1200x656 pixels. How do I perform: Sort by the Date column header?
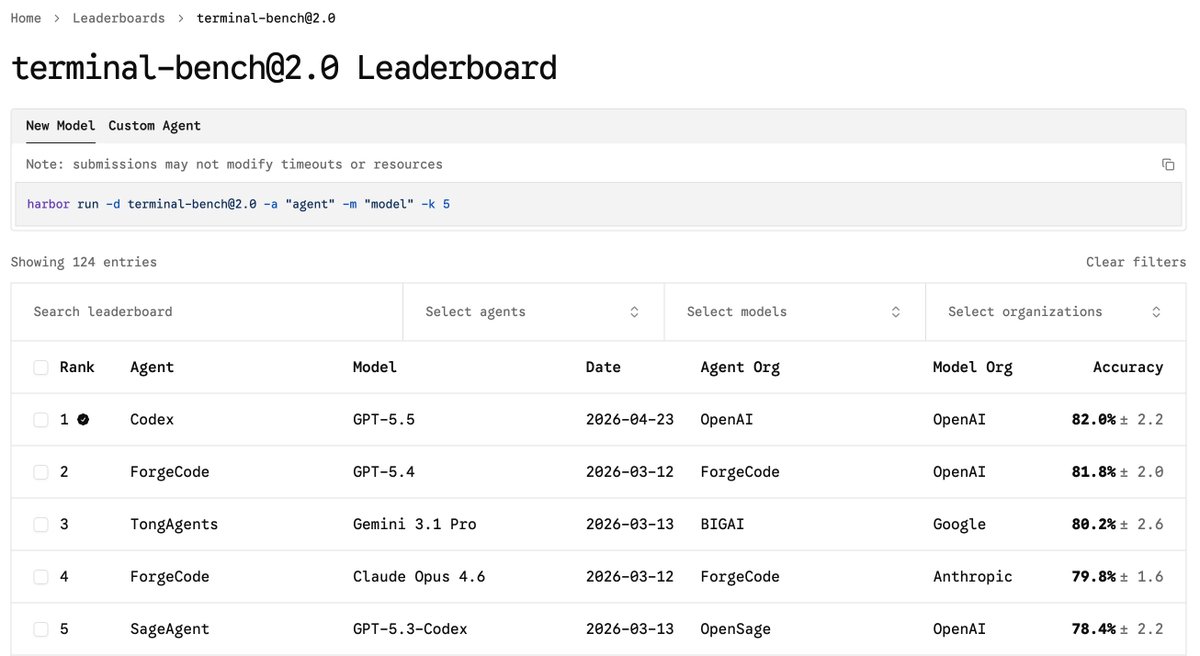pos(603,367)
